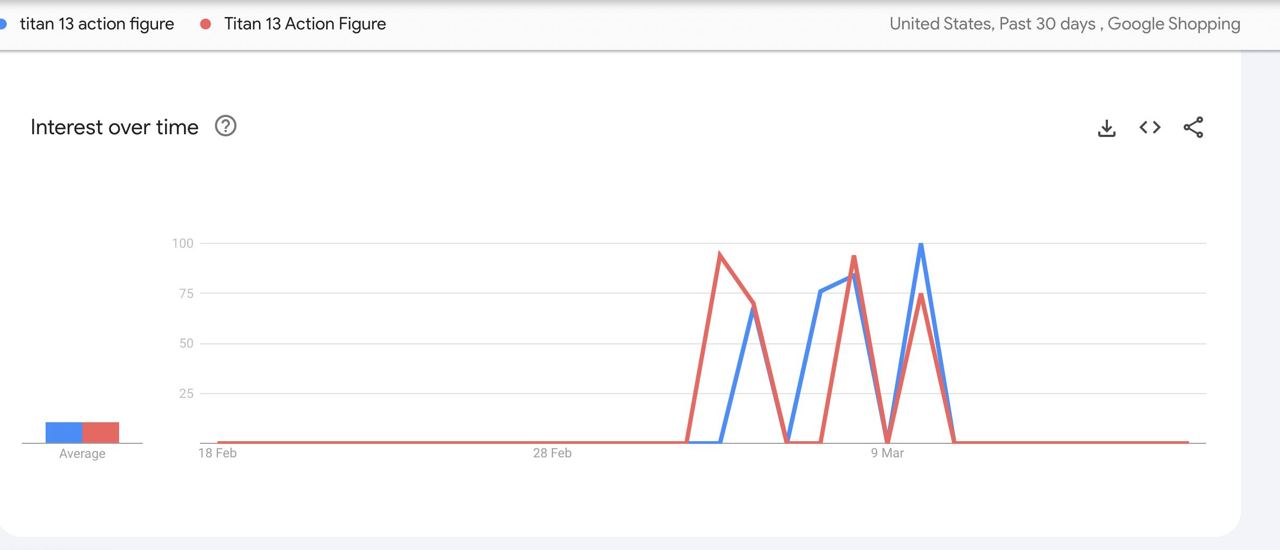Click the blue Average bar

coord(64,432)
